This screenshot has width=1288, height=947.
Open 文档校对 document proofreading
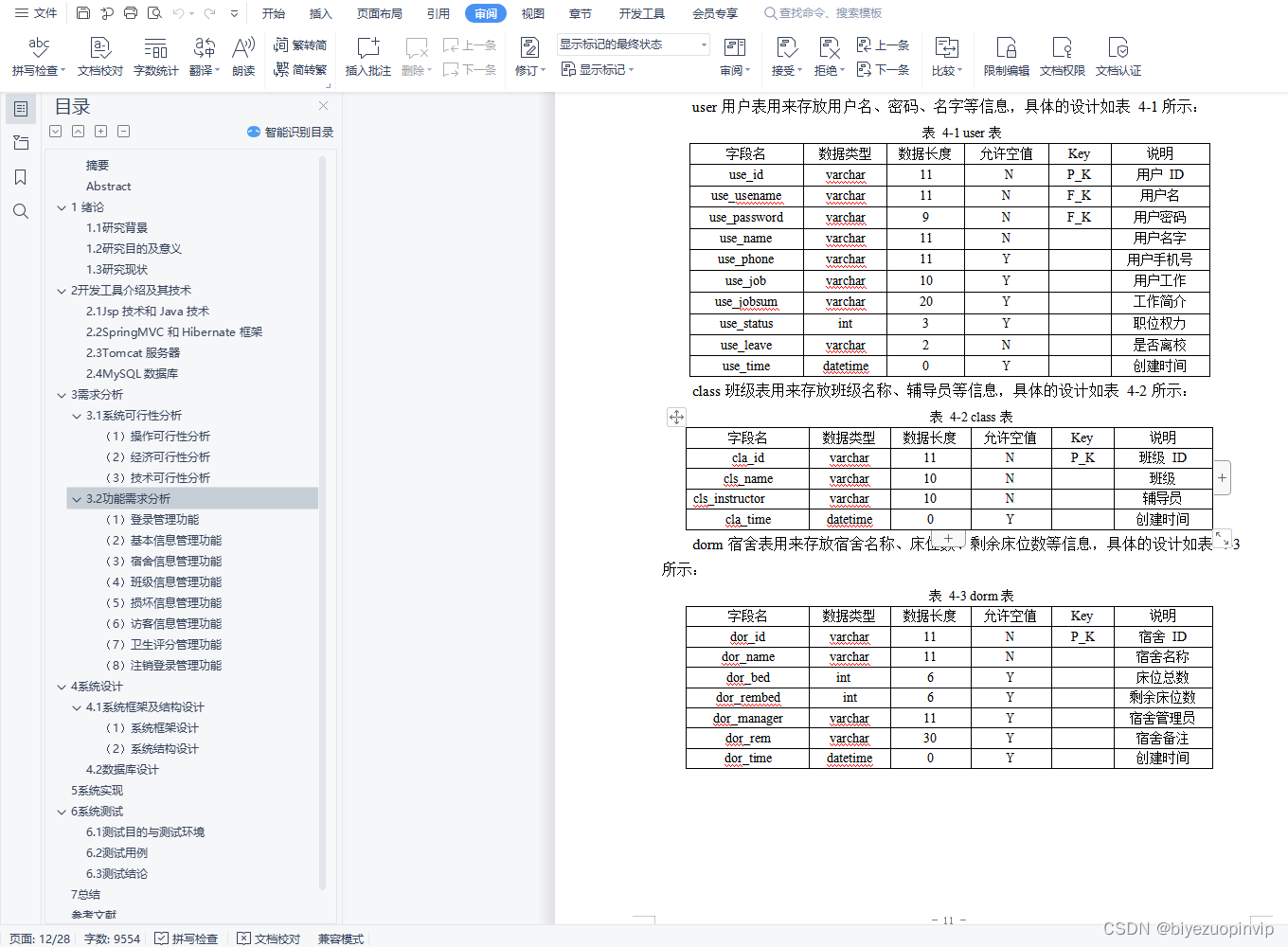click(x=99, y=57)
